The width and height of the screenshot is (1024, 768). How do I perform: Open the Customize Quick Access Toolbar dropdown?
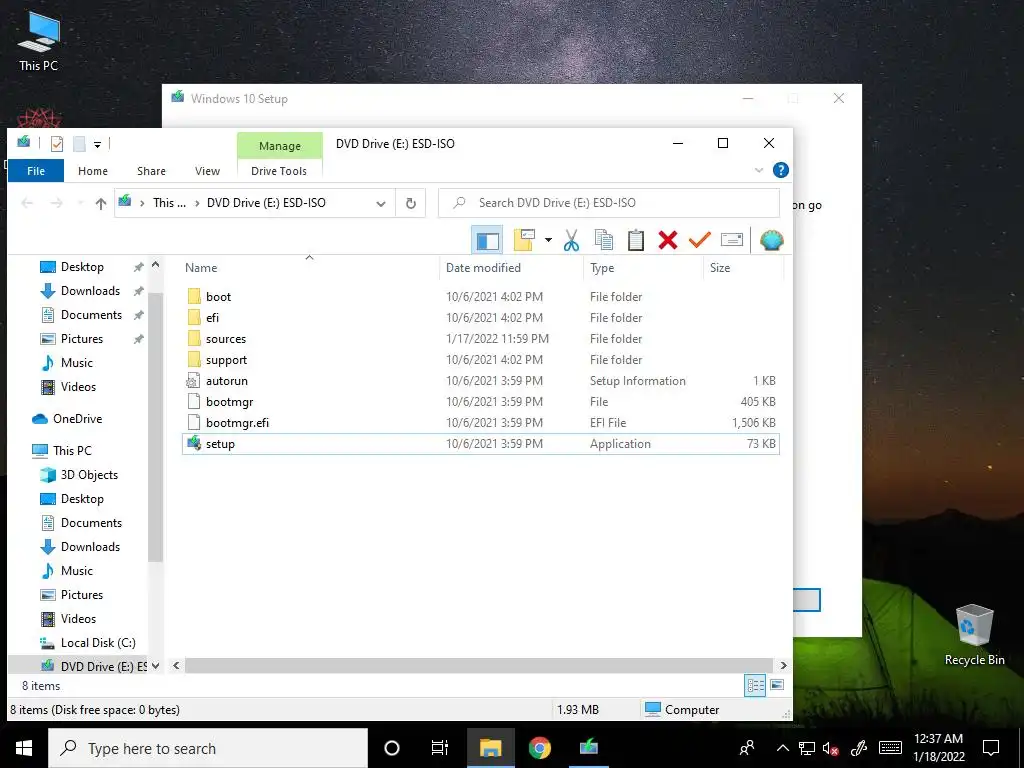point(97,144)
